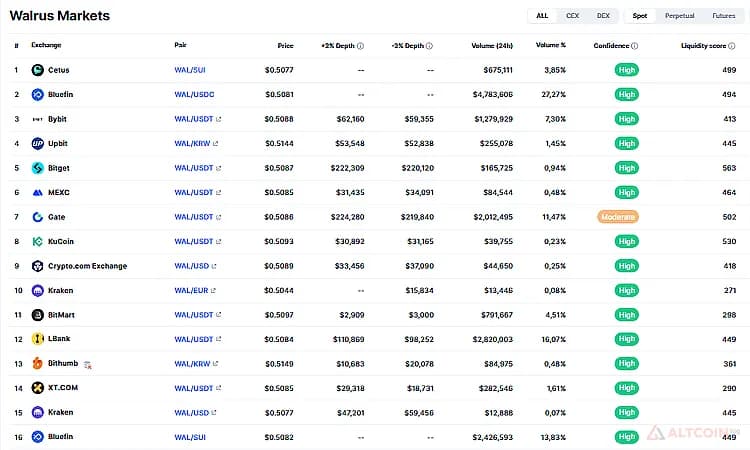Switch to the DEX filter tab
The image size is (750, 450).
pyautogui.click(x=603, y=16)
